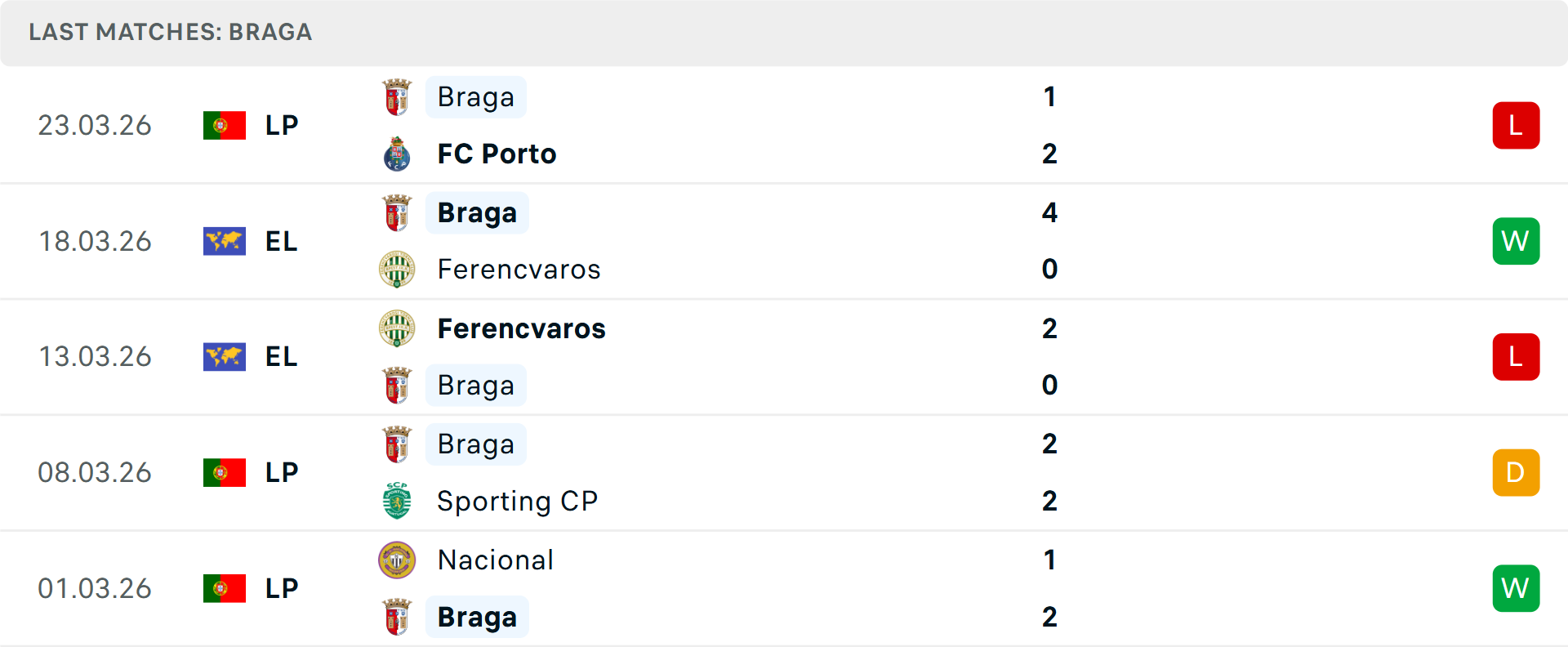This screenshot has height=647, width=1568.
Task: Click the FC Porto club crest
Action: [397, 154]
